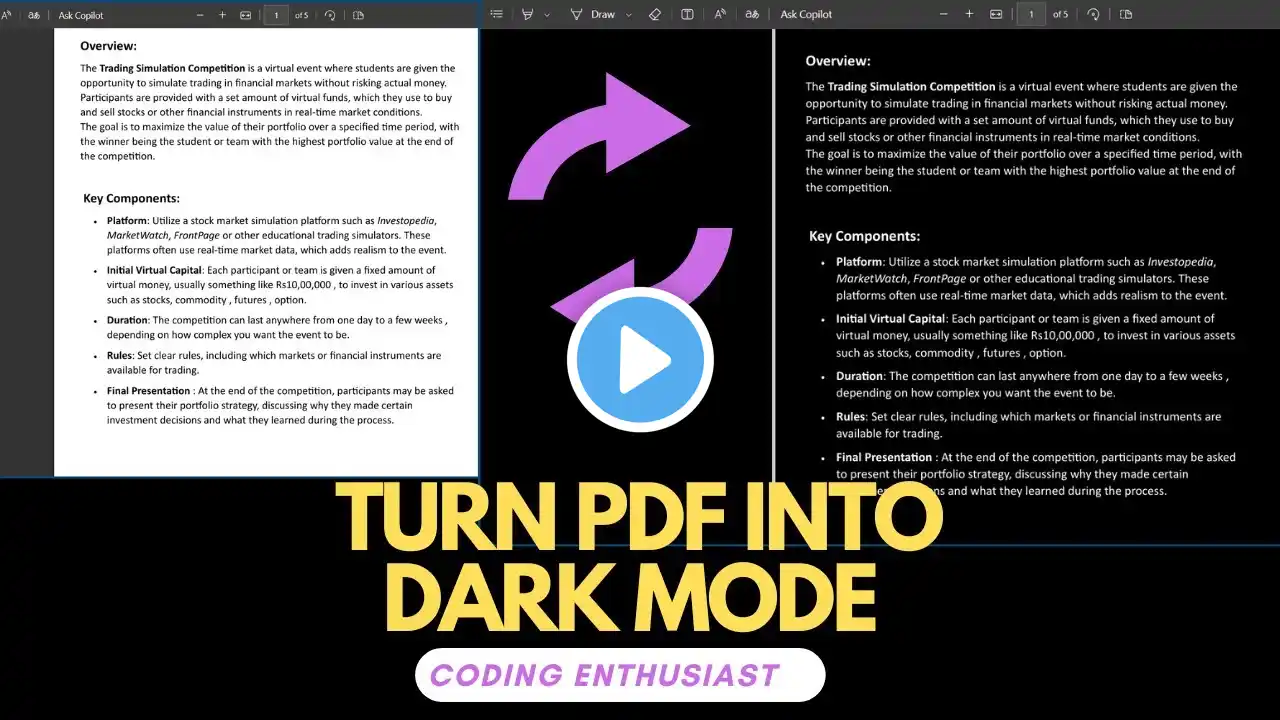Select page number field in light-mode PDF window

tap(276, 15)
